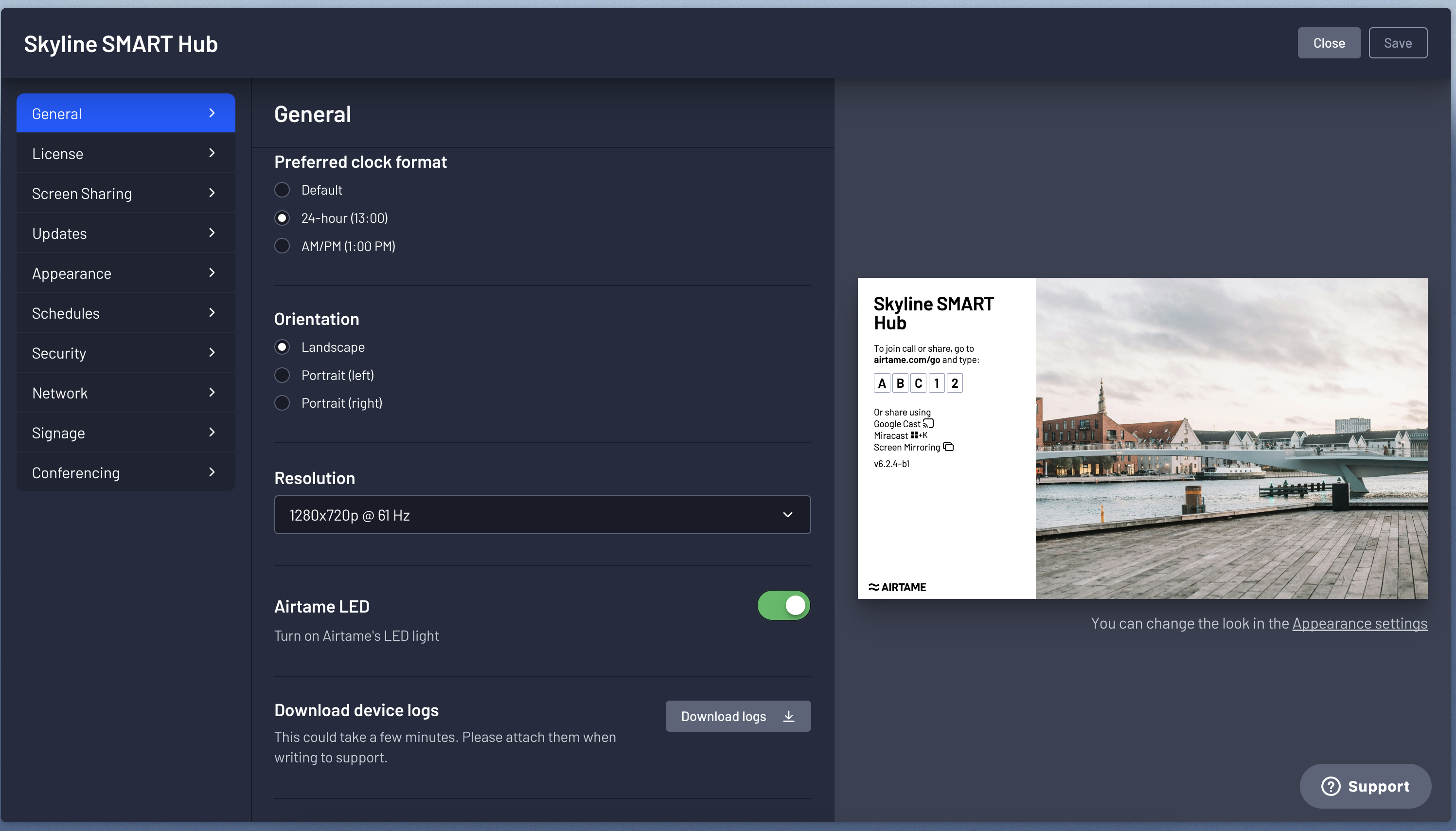
Task: Click the 'airtame.com/go' text in preview
Action: [907, 360]
